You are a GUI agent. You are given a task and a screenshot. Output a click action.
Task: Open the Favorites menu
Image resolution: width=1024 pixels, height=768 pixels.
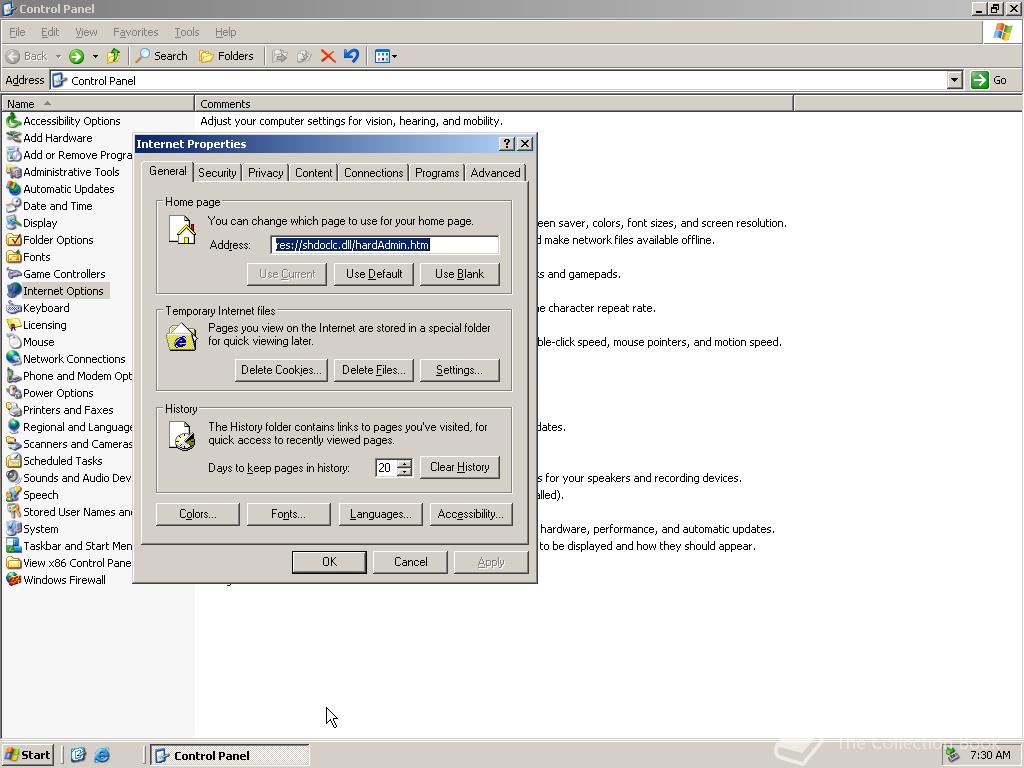tap(135, 32)
